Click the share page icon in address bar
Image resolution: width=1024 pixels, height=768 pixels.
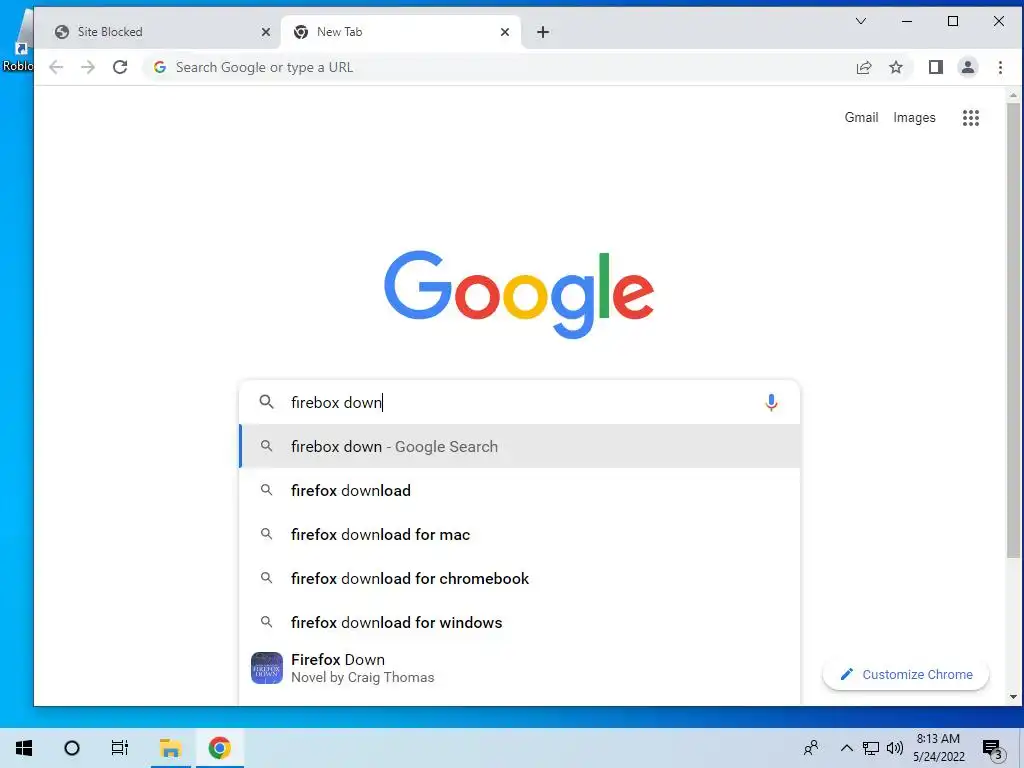point(863,67)
